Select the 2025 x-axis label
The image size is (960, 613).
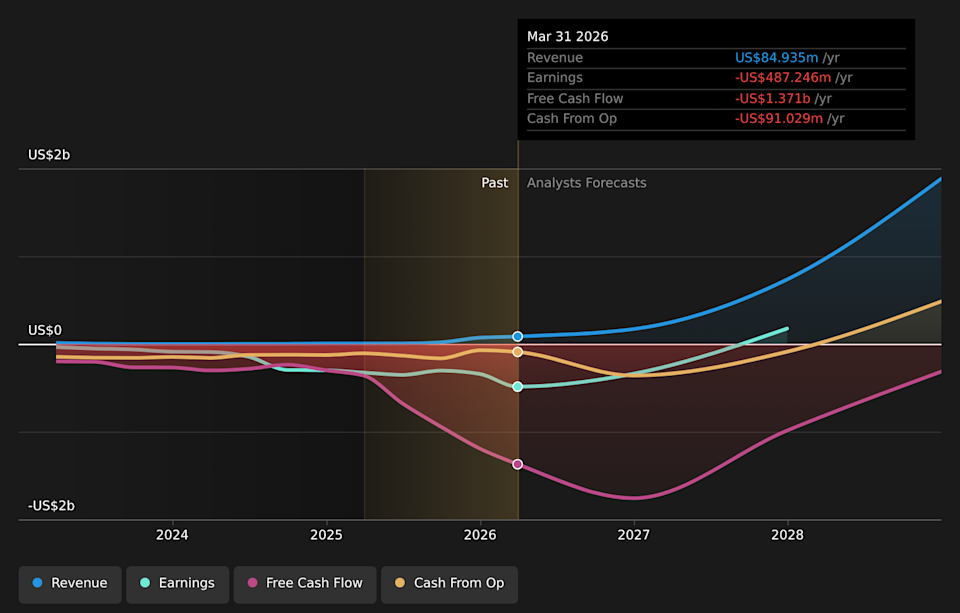click(326, 535)
